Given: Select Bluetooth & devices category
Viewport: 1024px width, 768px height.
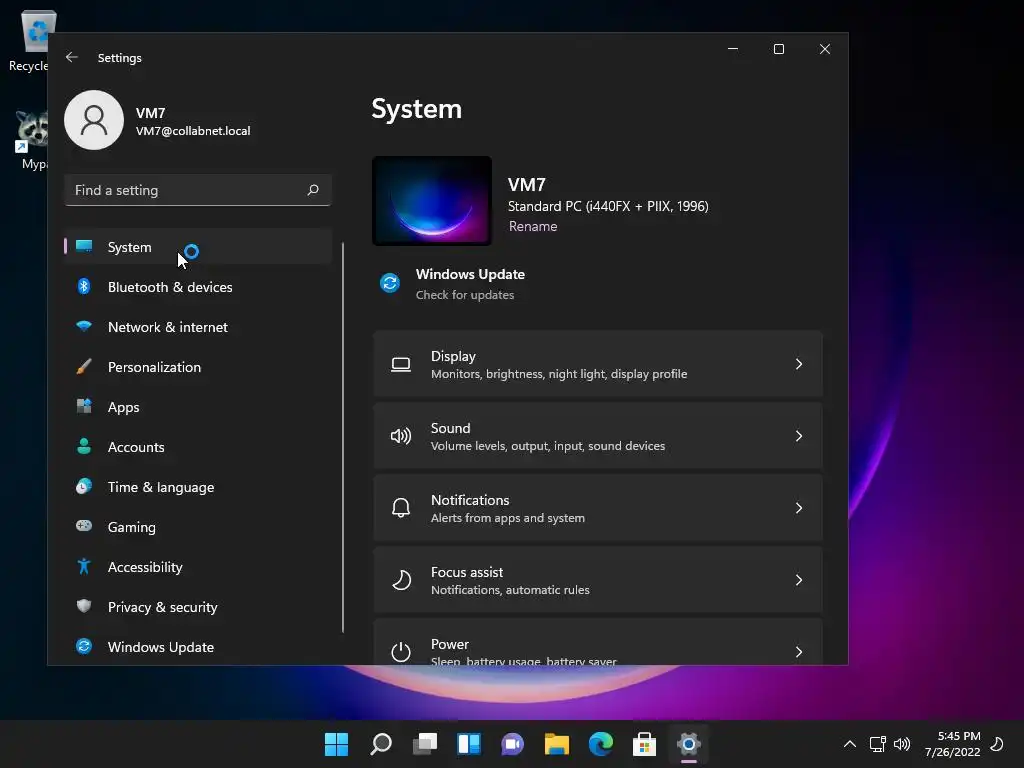Looking at the screenshot, I should (199, 287).
